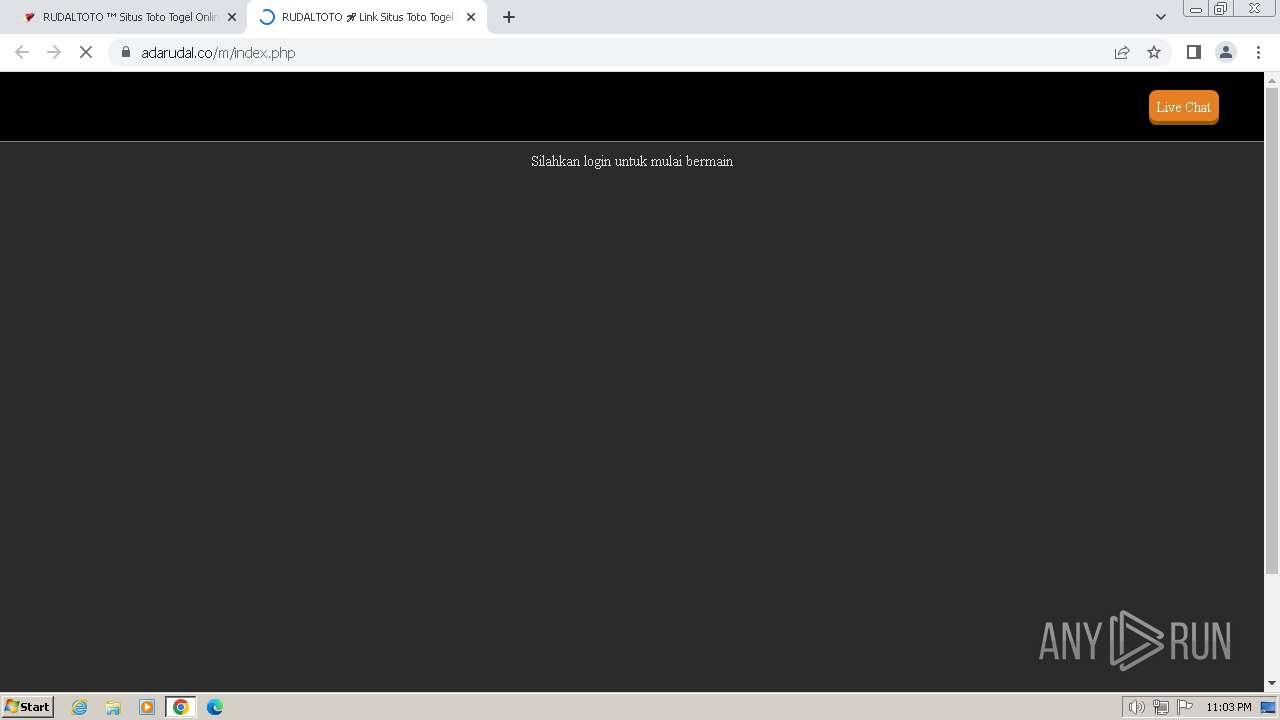
Task: Toggle the browser side panel
Action: pos(1193,52)
